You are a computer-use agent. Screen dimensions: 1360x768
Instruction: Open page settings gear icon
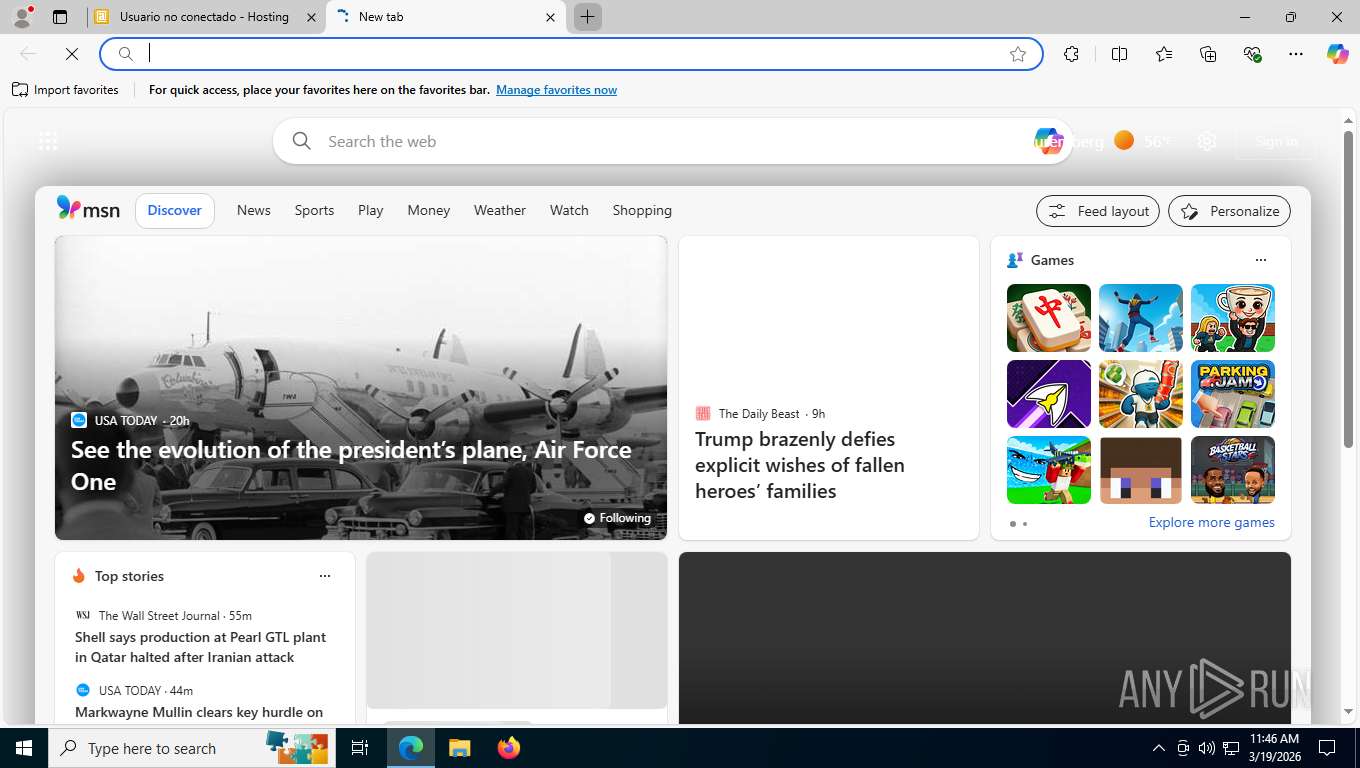tap(1207, 141)
